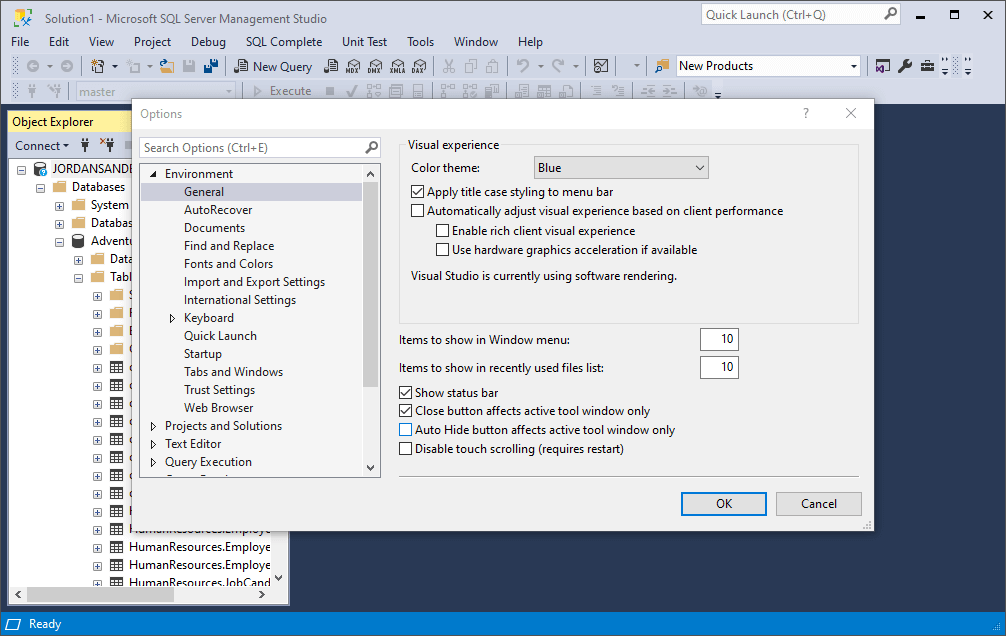Viewport: 1006px width, 636px height.
Task: Expand the Query Execution options node
Action: (153, 462)
